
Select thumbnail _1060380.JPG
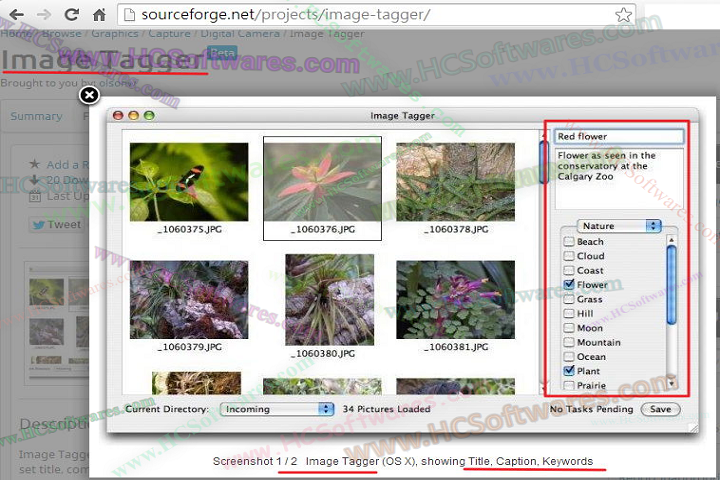[x=330, y=299]
